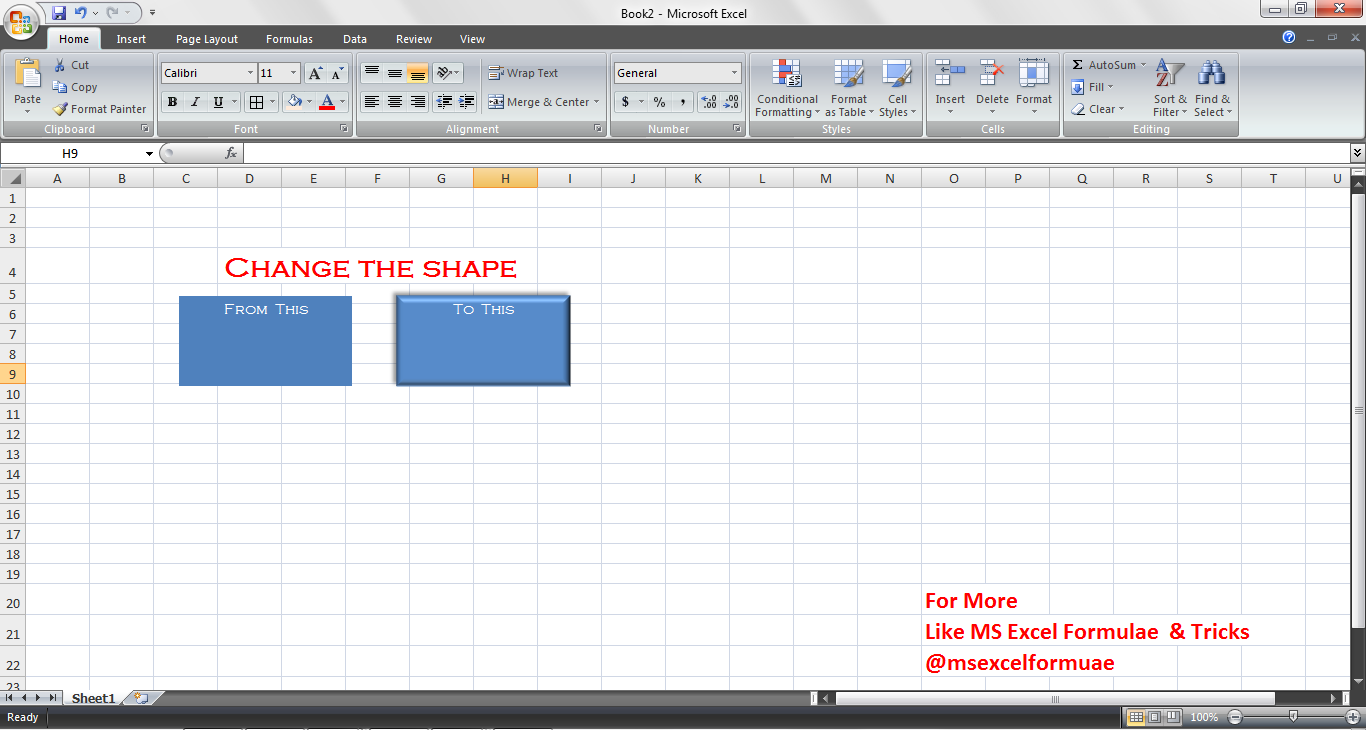Viewport: 1366px width, 730px height.
Task: Click the Paste clipboard icon
Action: (28, 75)
